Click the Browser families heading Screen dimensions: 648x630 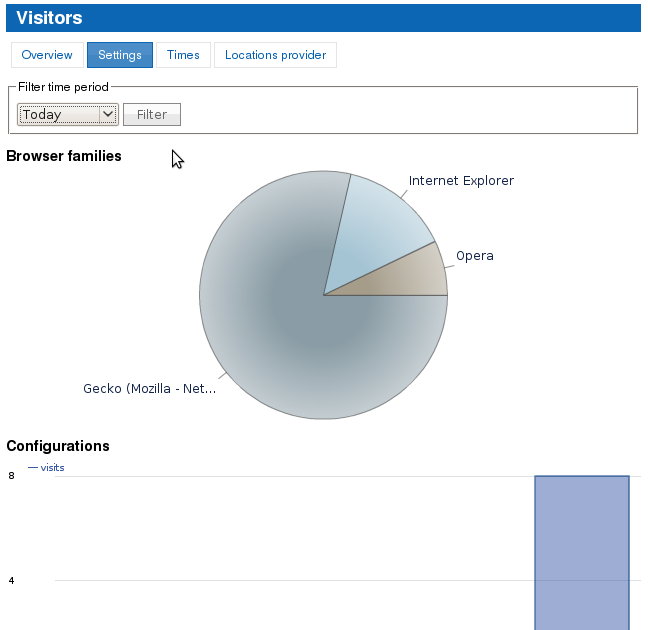click(64, 156)
